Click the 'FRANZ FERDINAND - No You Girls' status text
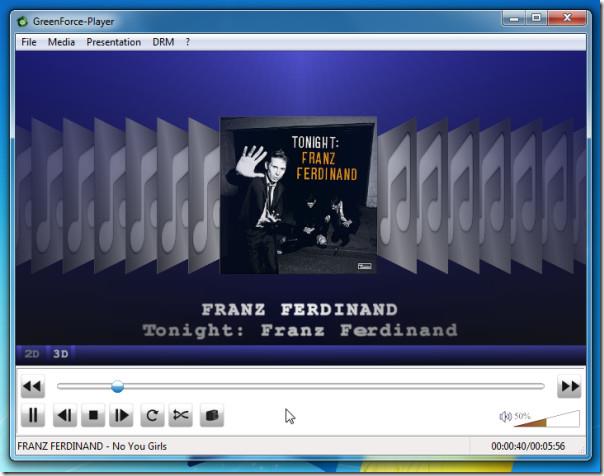The width and height of the screenshot is (604, 476). coord(92,446)
